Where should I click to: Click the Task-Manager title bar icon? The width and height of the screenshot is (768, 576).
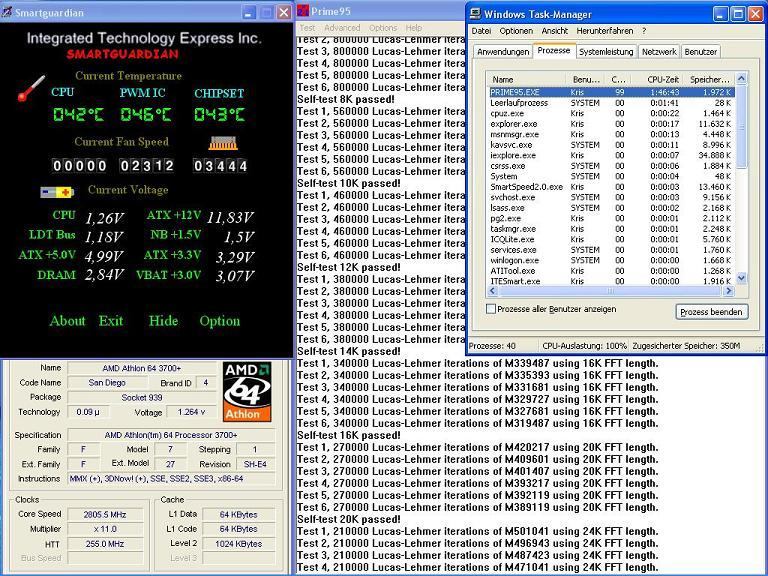tap(475, 14)
